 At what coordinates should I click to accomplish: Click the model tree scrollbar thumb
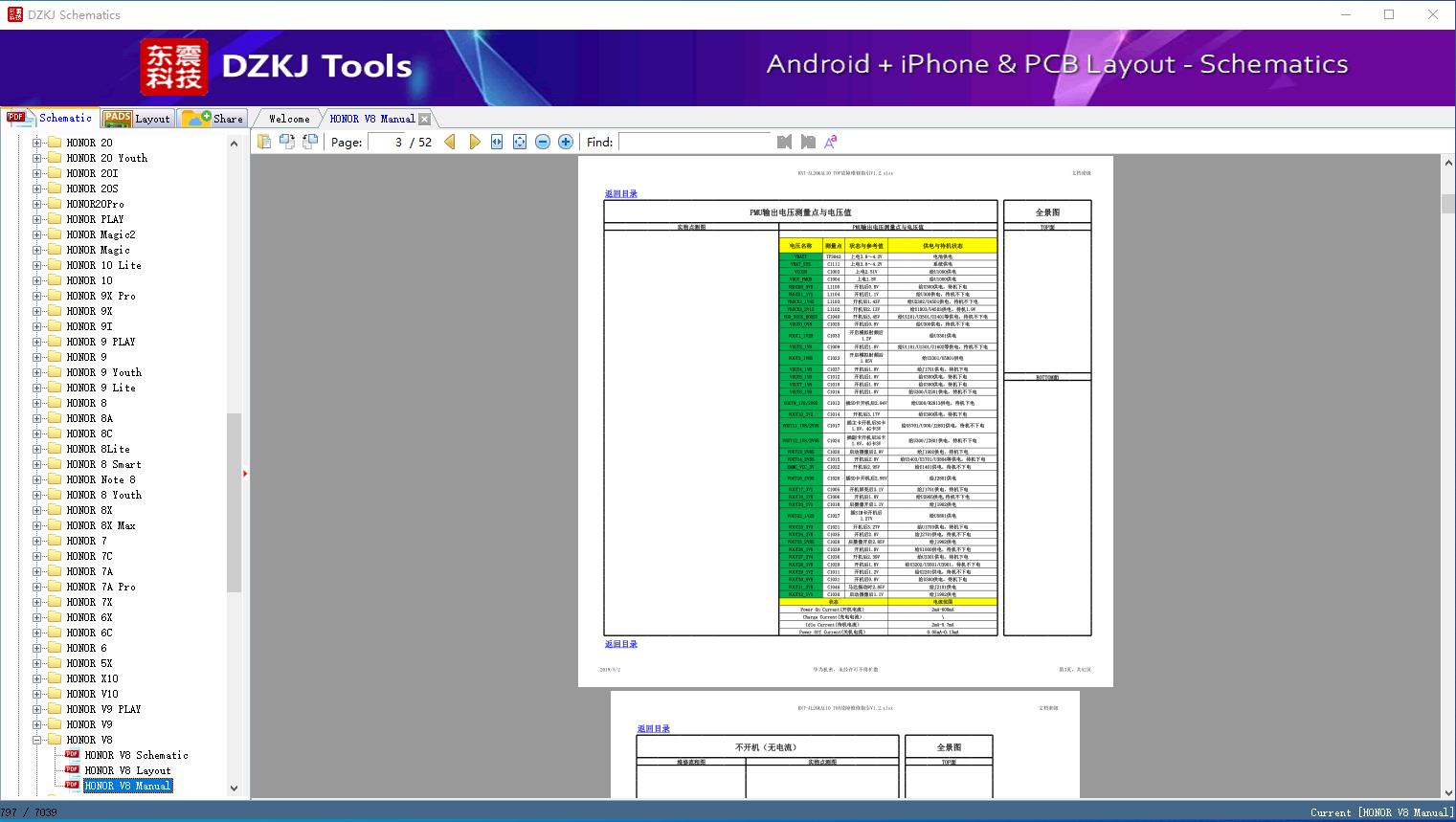point(234,503)
